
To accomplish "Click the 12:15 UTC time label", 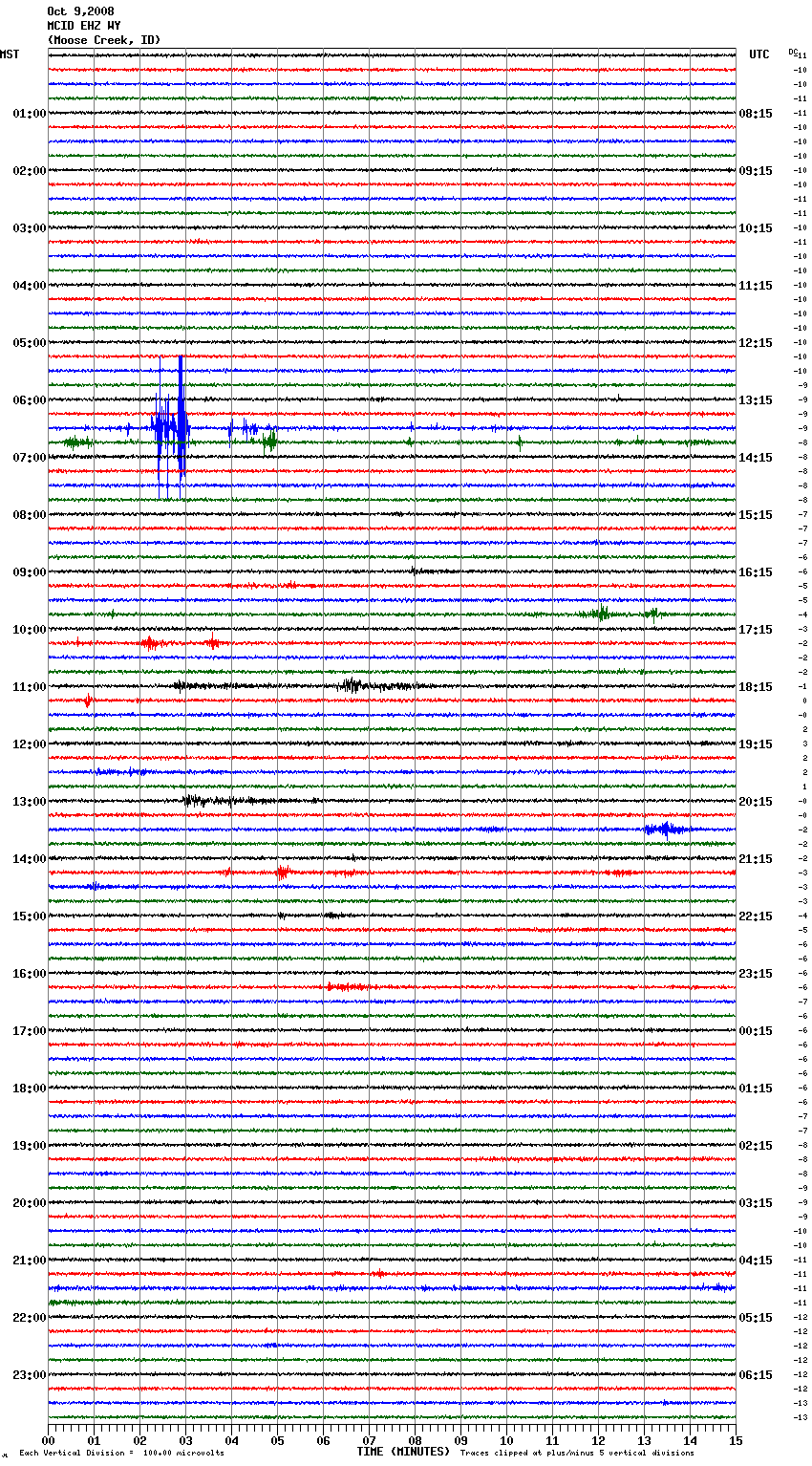I will pos(756,343).
